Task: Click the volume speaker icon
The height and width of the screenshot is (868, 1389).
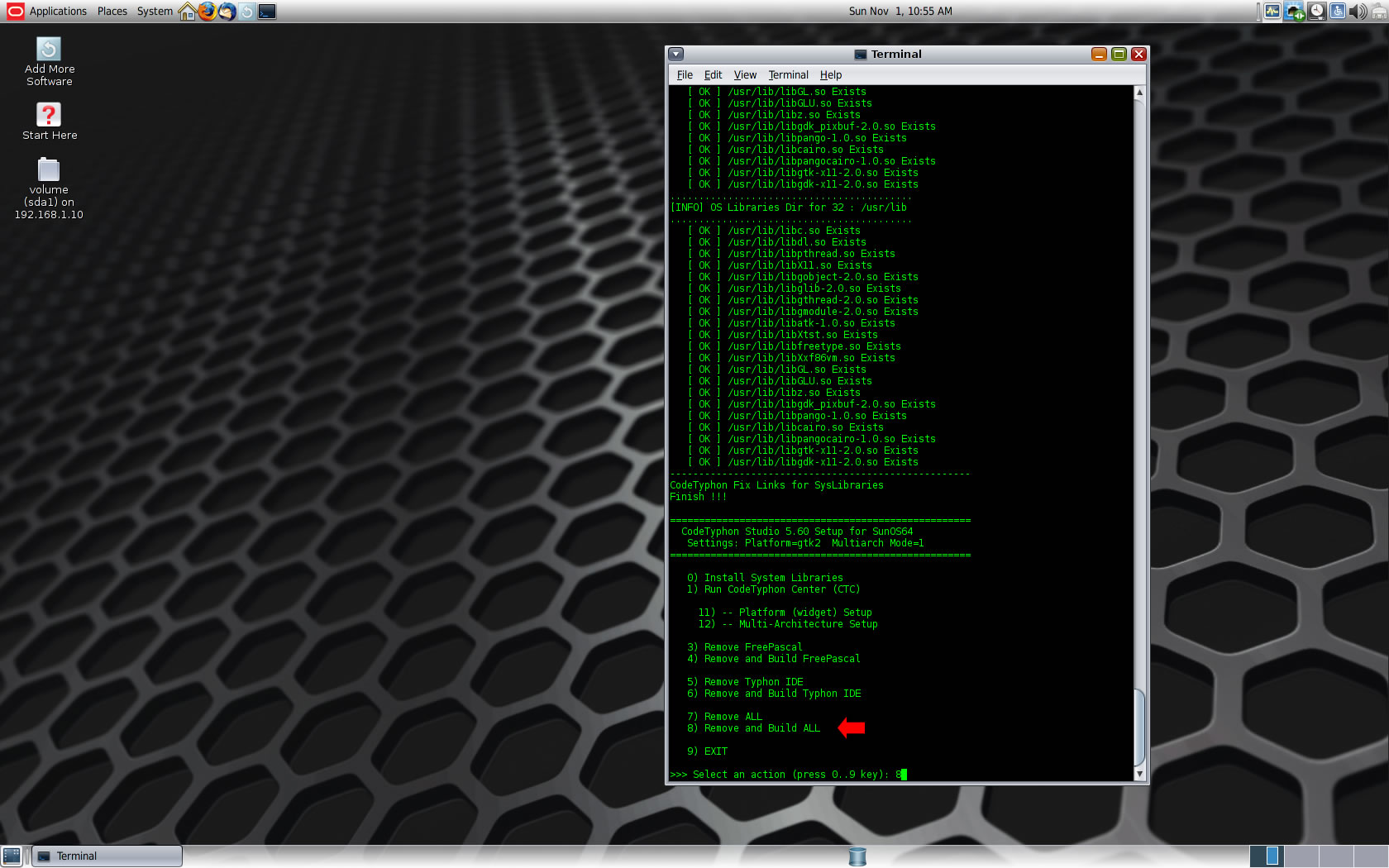Action: click(1358, 11)
